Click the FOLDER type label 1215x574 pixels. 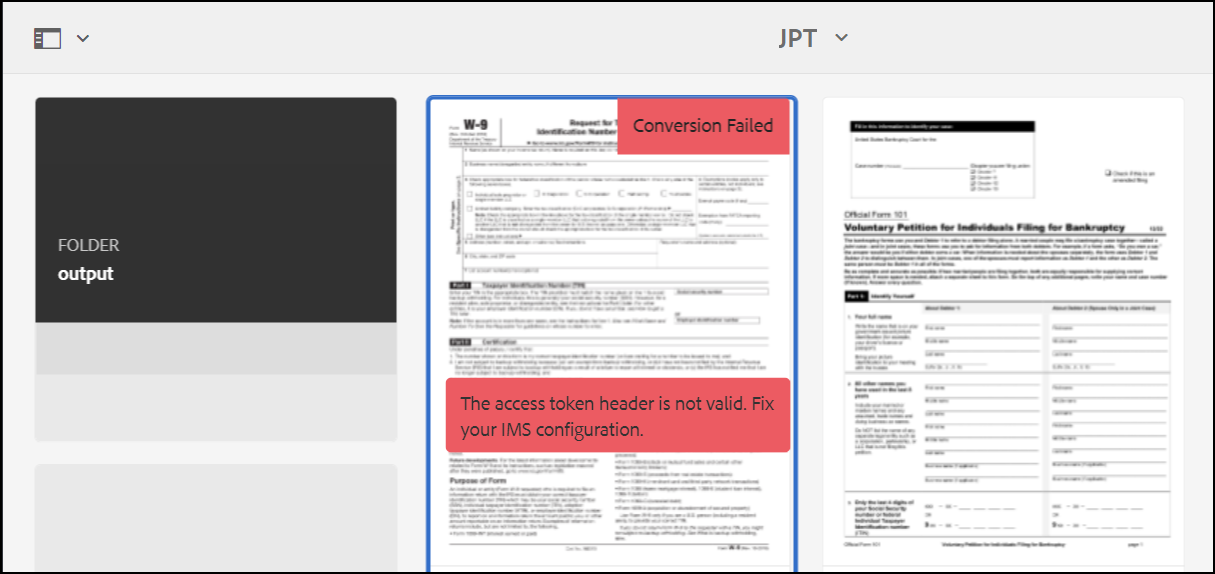(x=88, y=245)
